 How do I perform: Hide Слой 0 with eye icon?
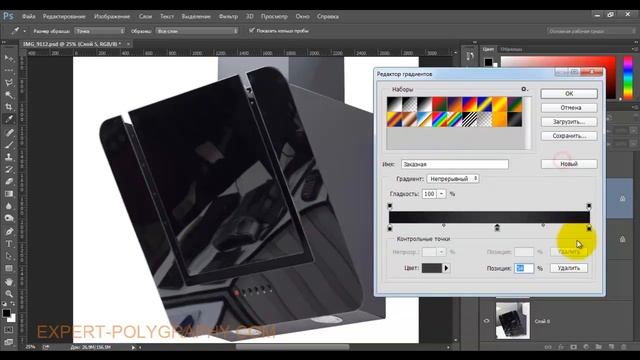(486, 321)
